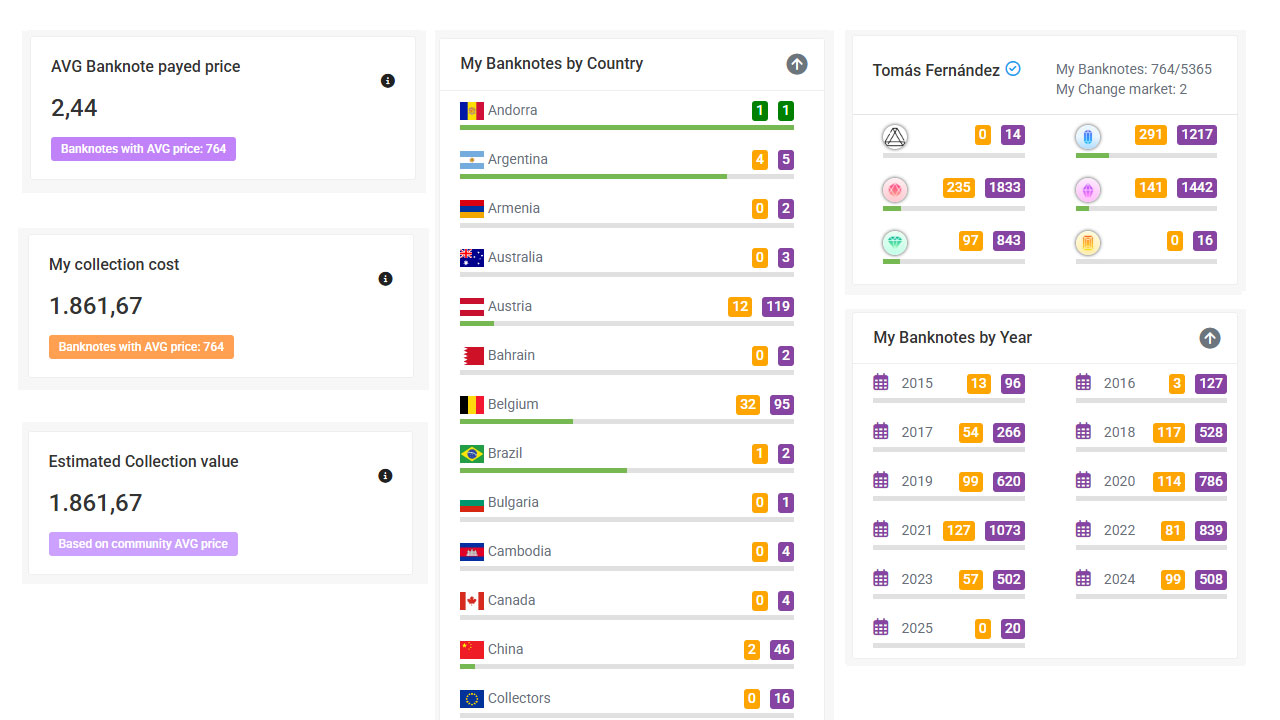Click the Brazil progress bar
The width and height of the screenshot is (1280, 720).
626,470
